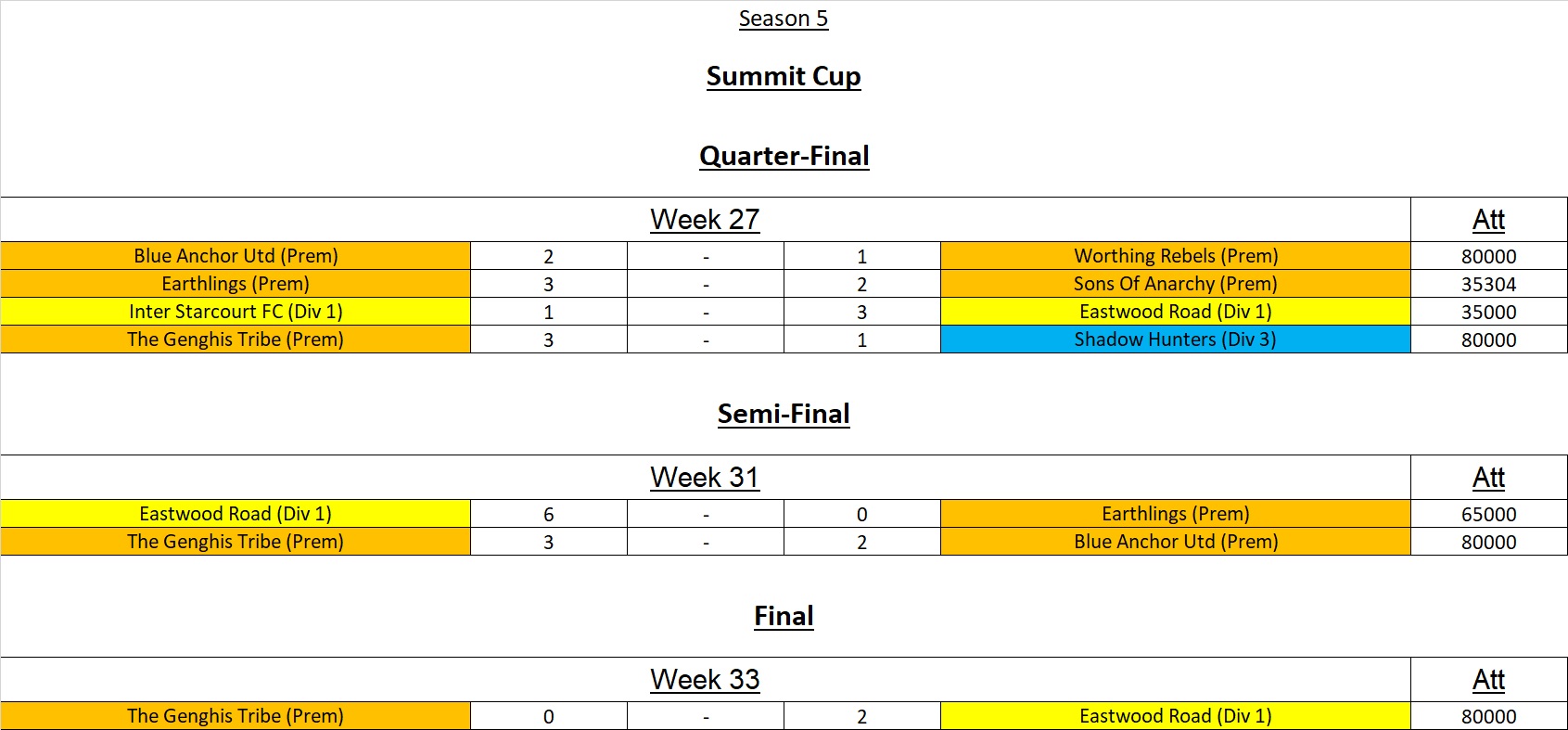Click the 35304 attendance cell

(x=1488, y=284)
